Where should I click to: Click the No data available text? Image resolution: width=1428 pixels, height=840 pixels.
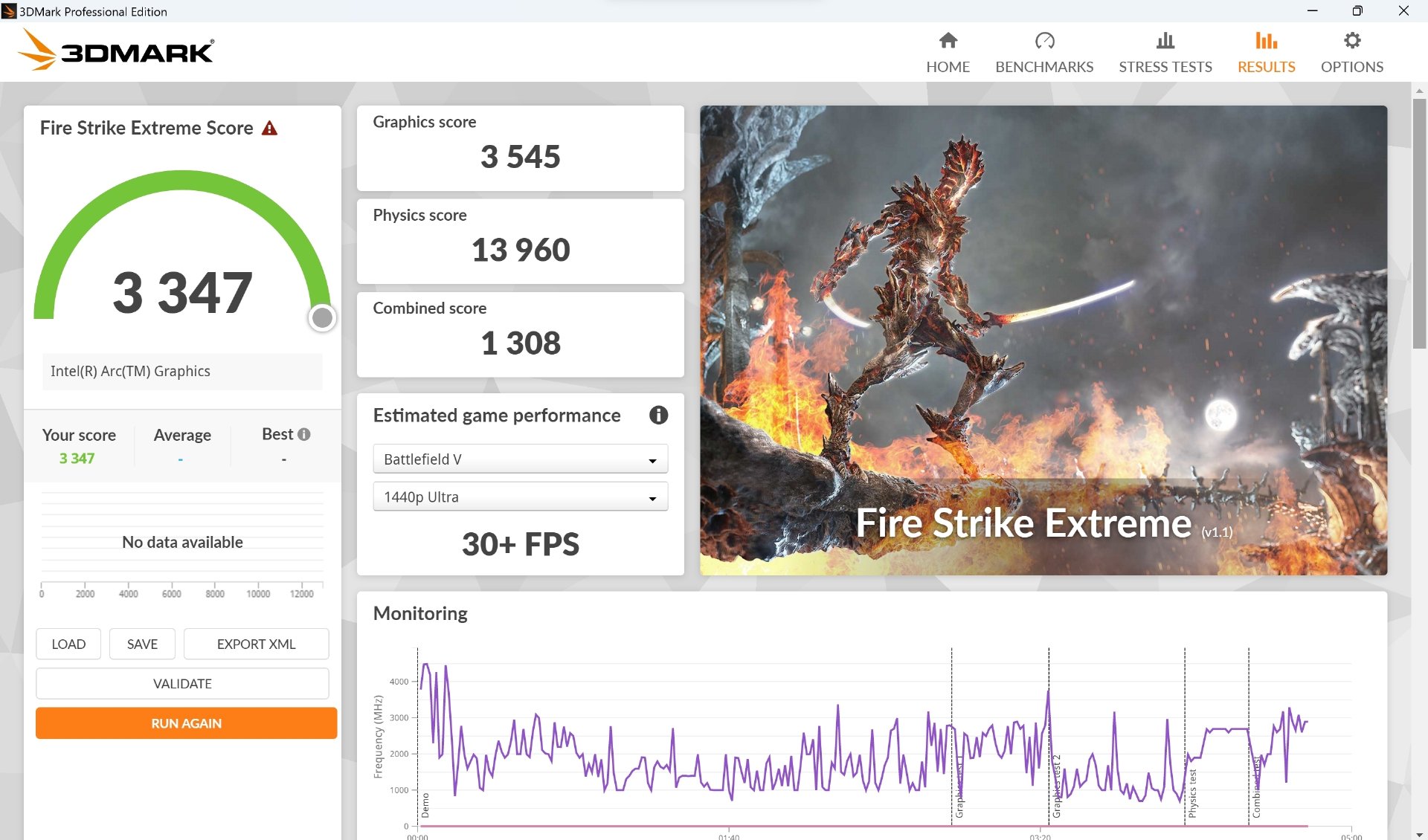[182, 542]
